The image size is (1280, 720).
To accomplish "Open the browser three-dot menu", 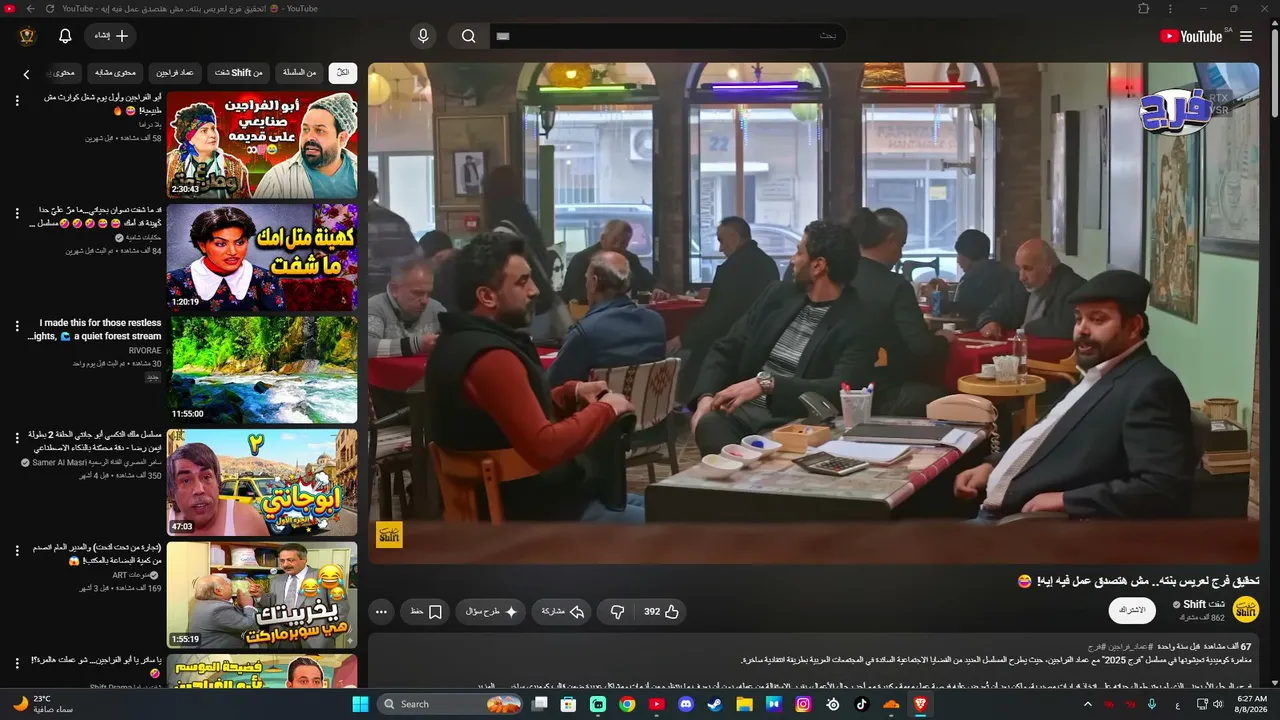I will [x=1171, y=9].
